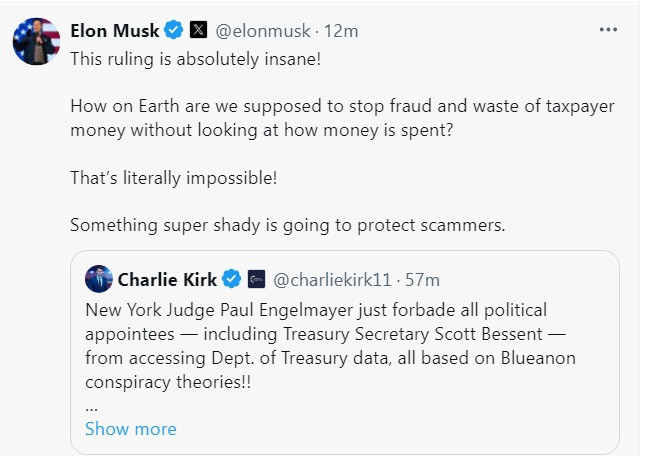The width and height of the screenshot is (656, 456).
Task: Open the Charlie Kirk display name
Action: [168, 278]
